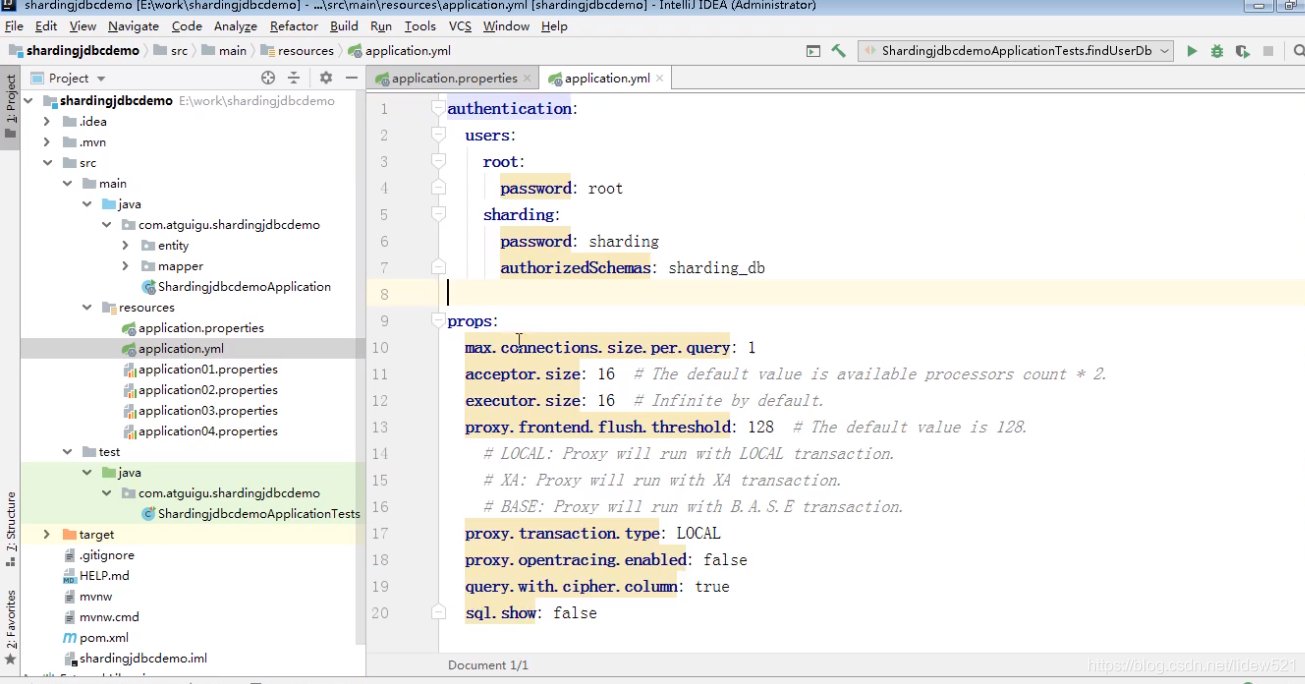The image size is (1305, 684).
Task: Open the Refactor menu
Action: pyautogui.click(x=294, y=26)
